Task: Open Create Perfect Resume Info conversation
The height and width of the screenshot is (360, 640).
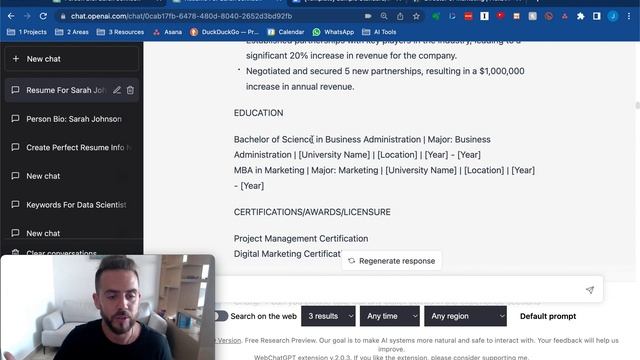Action: tap(71, 147)
